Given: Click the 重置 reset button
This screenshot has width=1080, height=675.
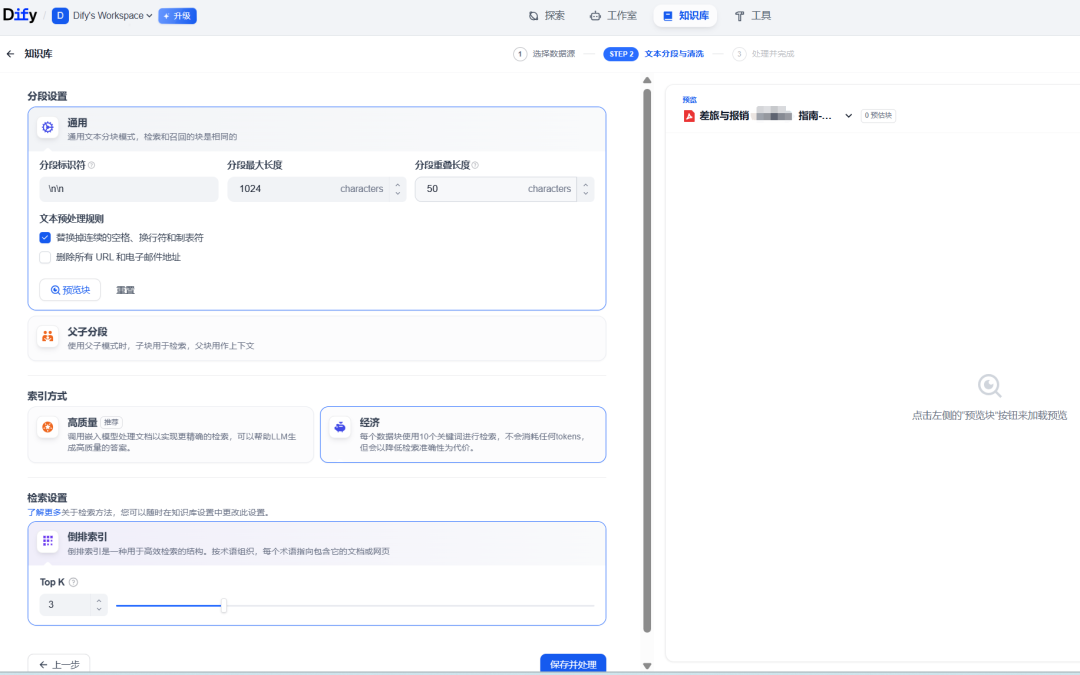Looking at the screenshot, I should coord(125,290).
